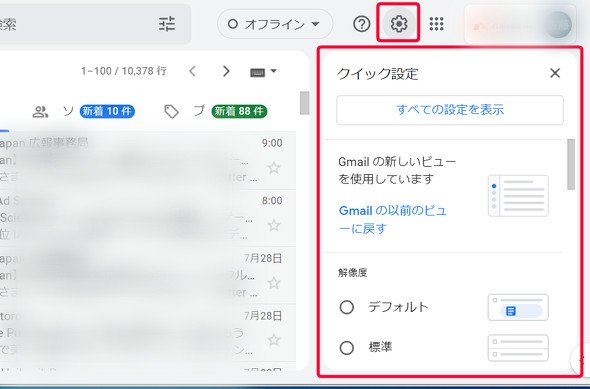The height and width of the screenshot is (389, 590).
Task: Click the tag icon on Promotions tab
Action: tap(172, 112)
